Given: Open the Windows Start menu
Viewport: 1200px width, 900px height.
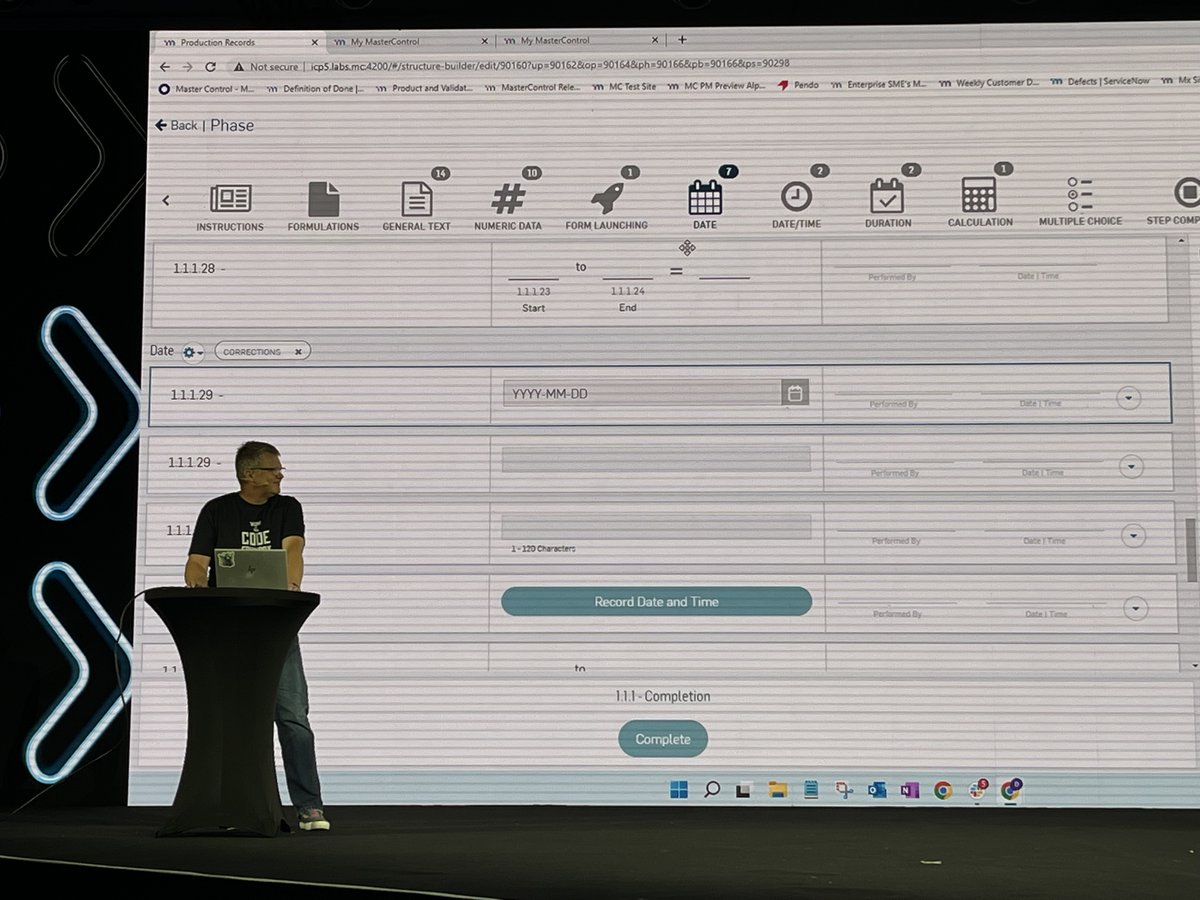Looking at the screenshot, I should 678,790.
